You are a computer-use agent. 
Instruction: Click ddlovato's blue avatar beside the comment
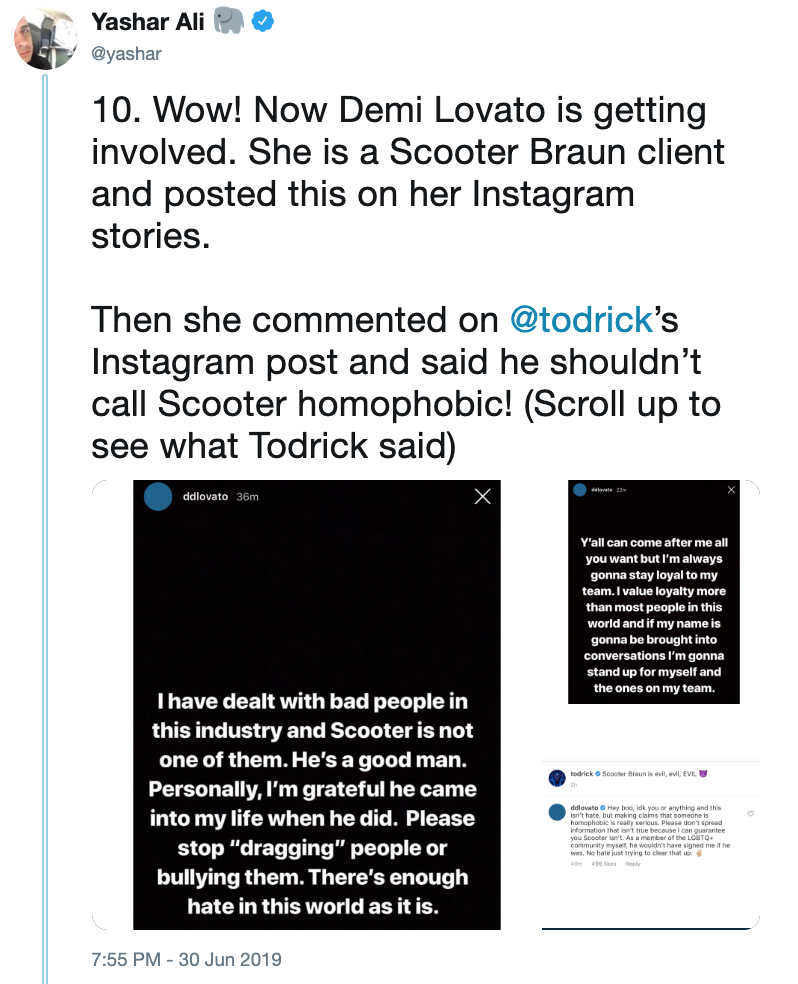pyautogui.click(x=557, y=812)
